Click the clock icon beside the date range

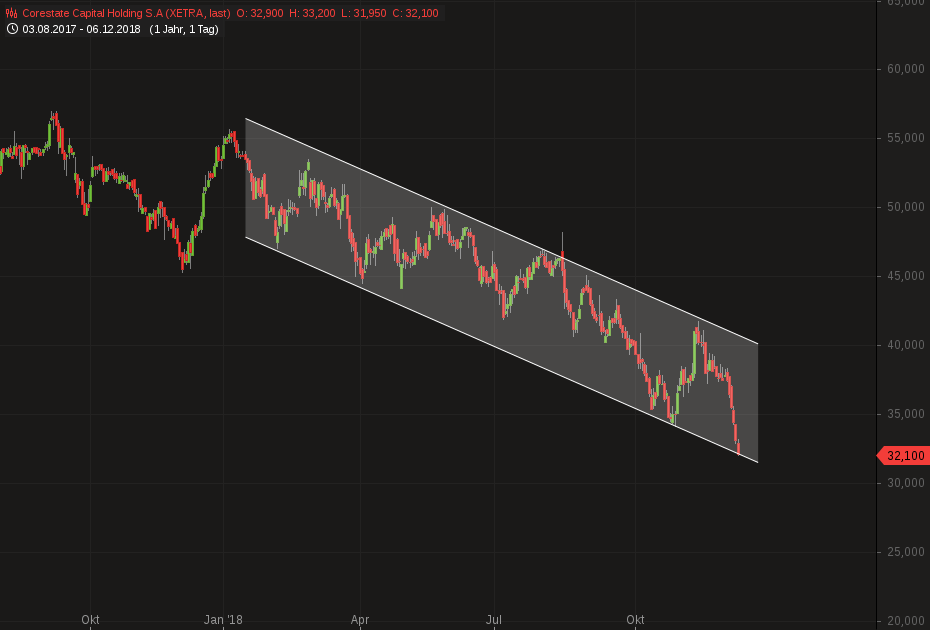point(10,31)
